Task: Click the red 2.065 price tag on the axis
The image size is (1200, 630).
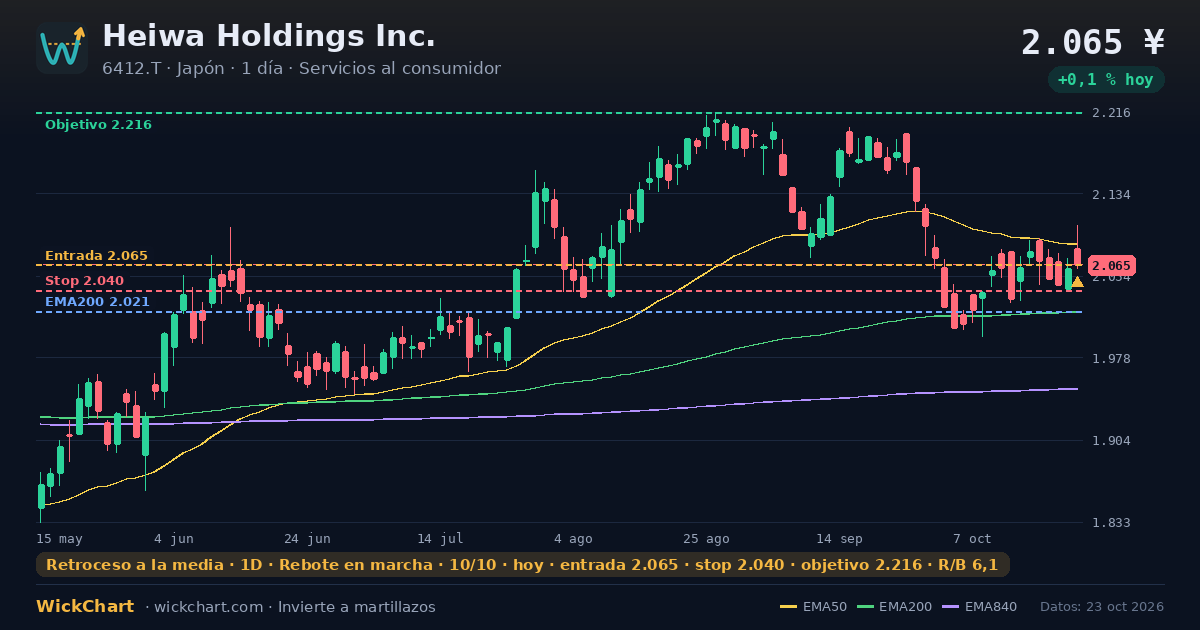Action: click(1111, 266)
